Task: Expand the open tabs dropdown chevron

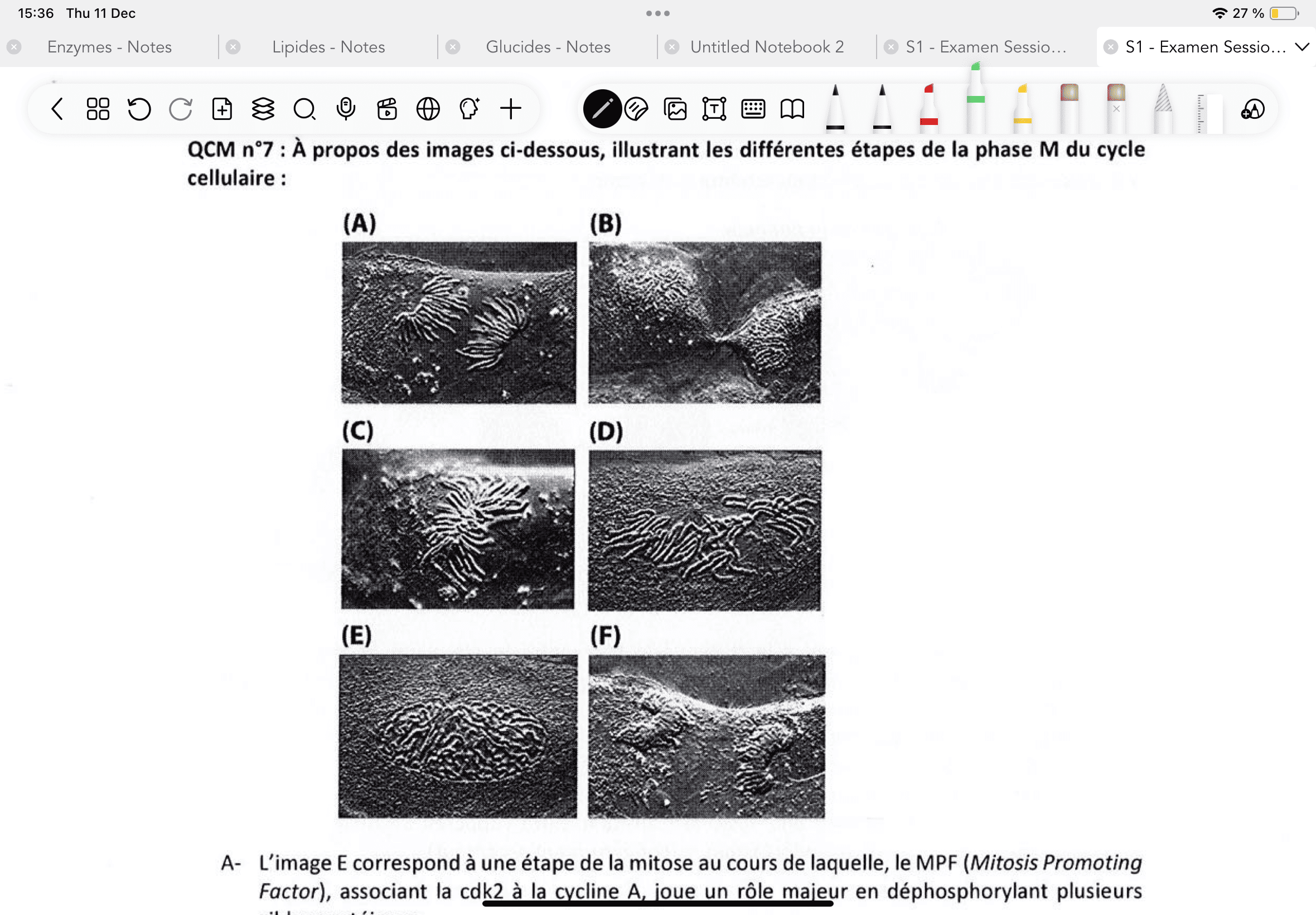Action: coord(1302,47)
